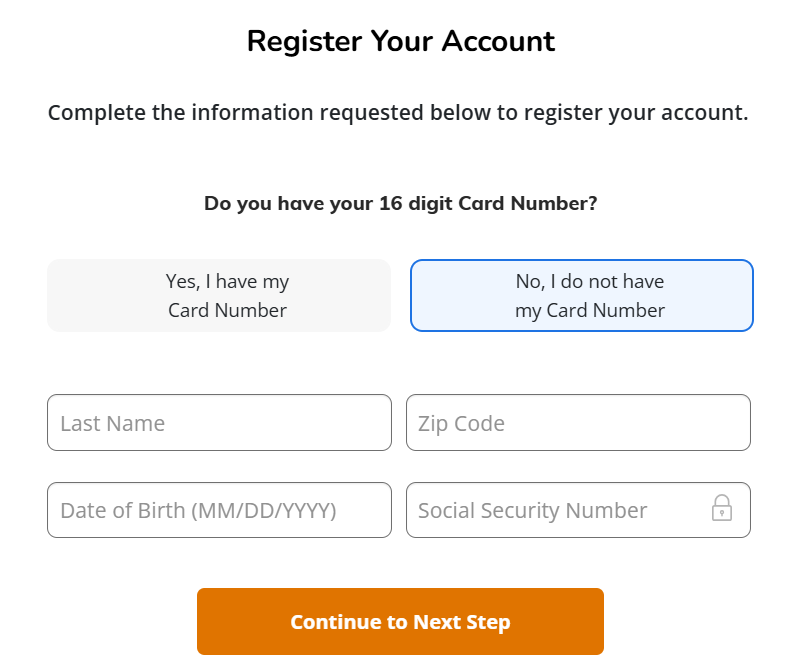This screenshot has width=801, height=672.
Task: Click the Social Security Number placeholder text
Action: [533, 510]
